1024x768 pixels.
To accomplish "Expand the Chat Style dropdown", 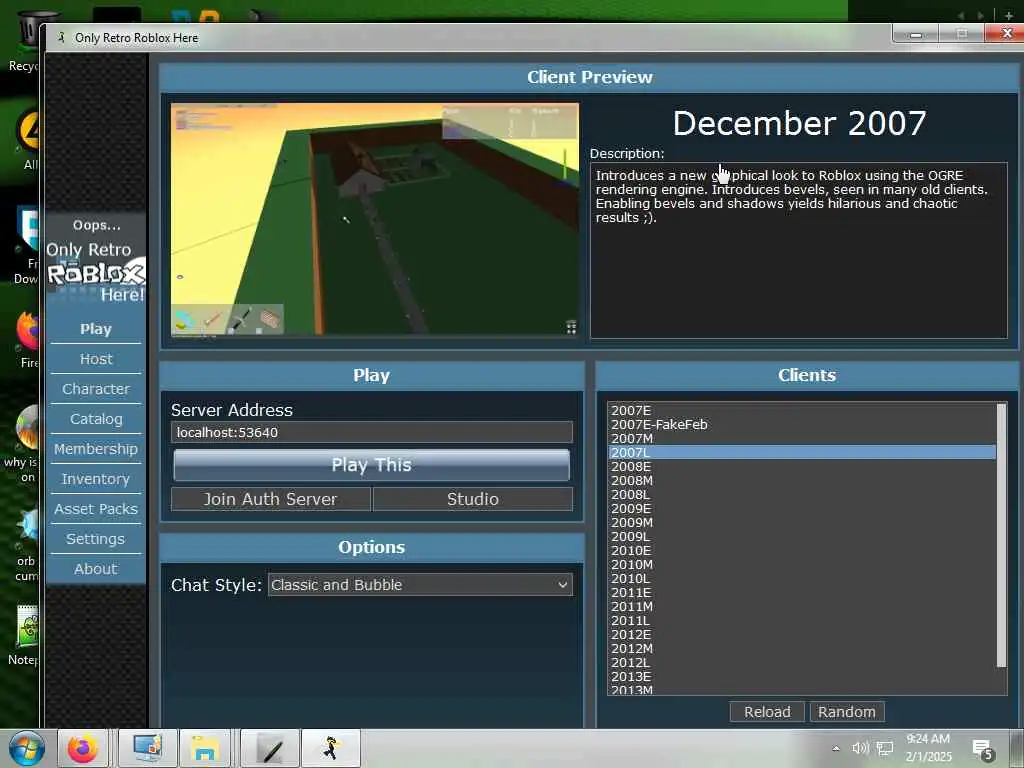I will coord(420,584).
